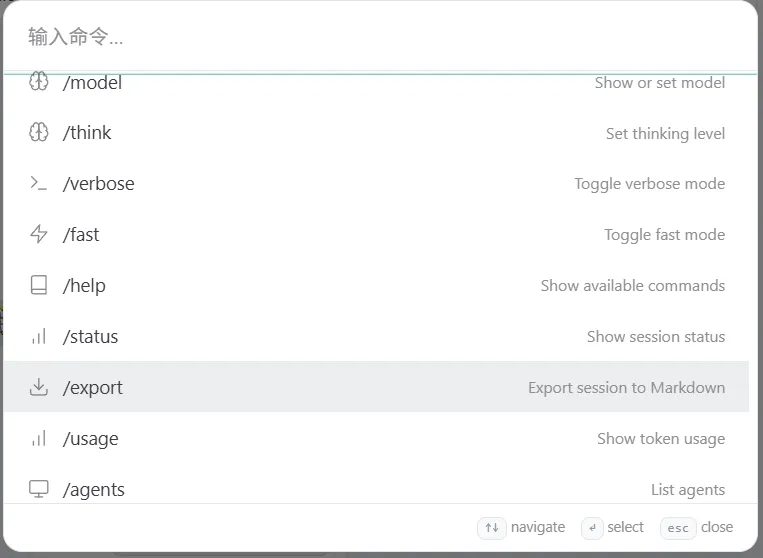
Task: Choose the /think command
Action: [x=88, y=133]
